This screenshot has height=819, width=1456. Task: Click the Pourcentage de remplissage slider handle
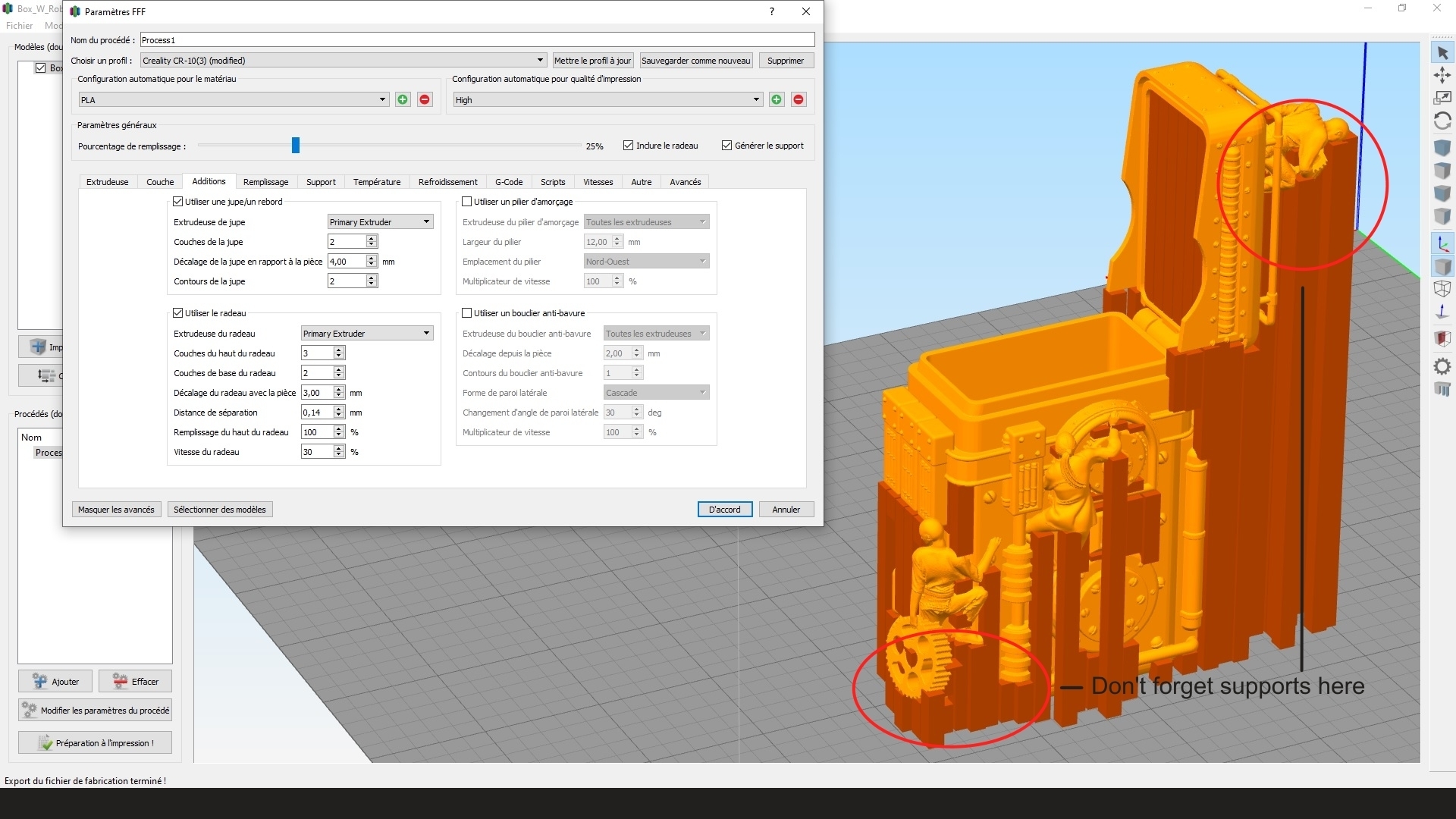296,145
